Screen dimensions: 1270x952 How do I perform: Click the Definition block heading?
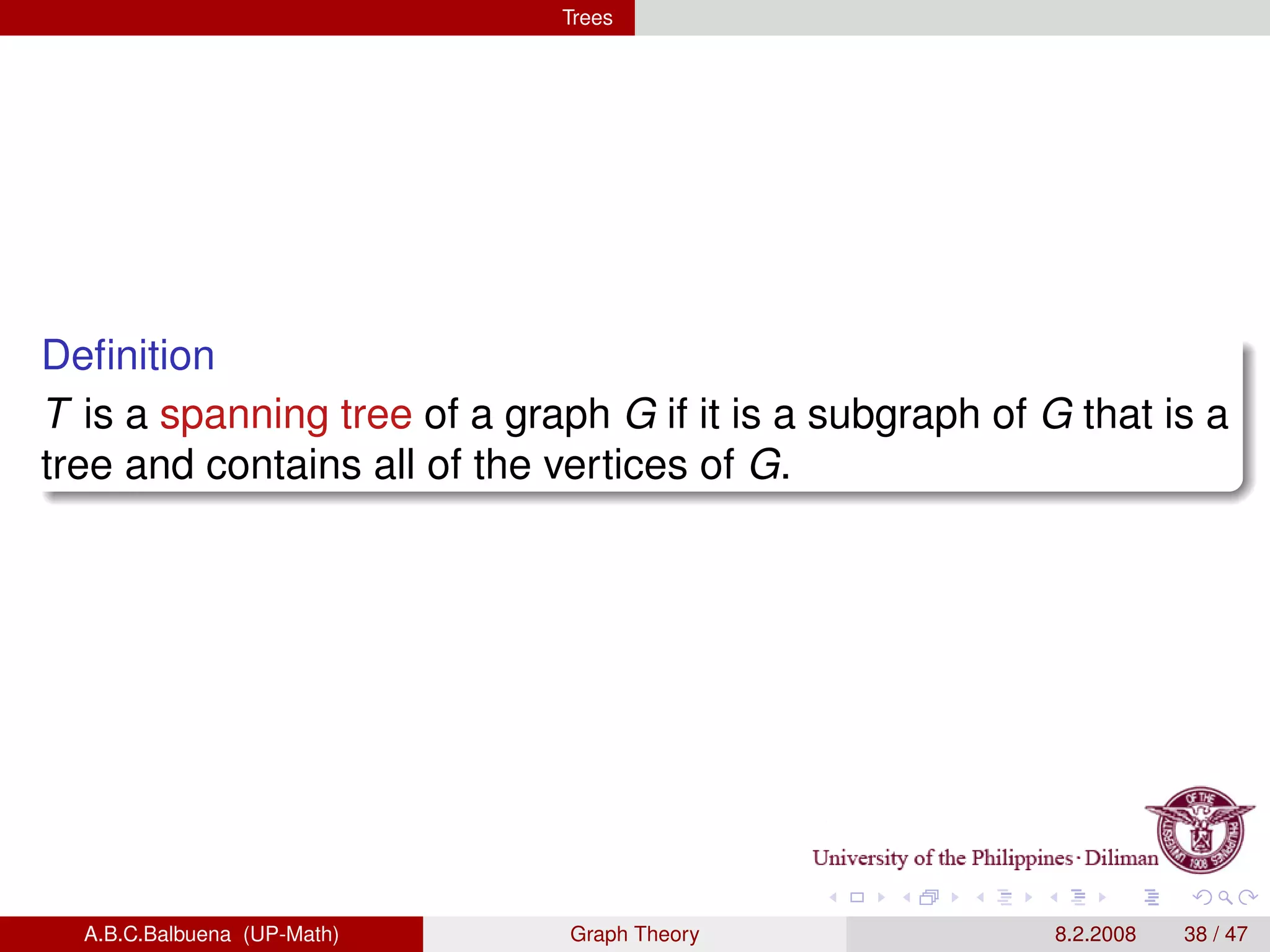click(x=128, y=355)
